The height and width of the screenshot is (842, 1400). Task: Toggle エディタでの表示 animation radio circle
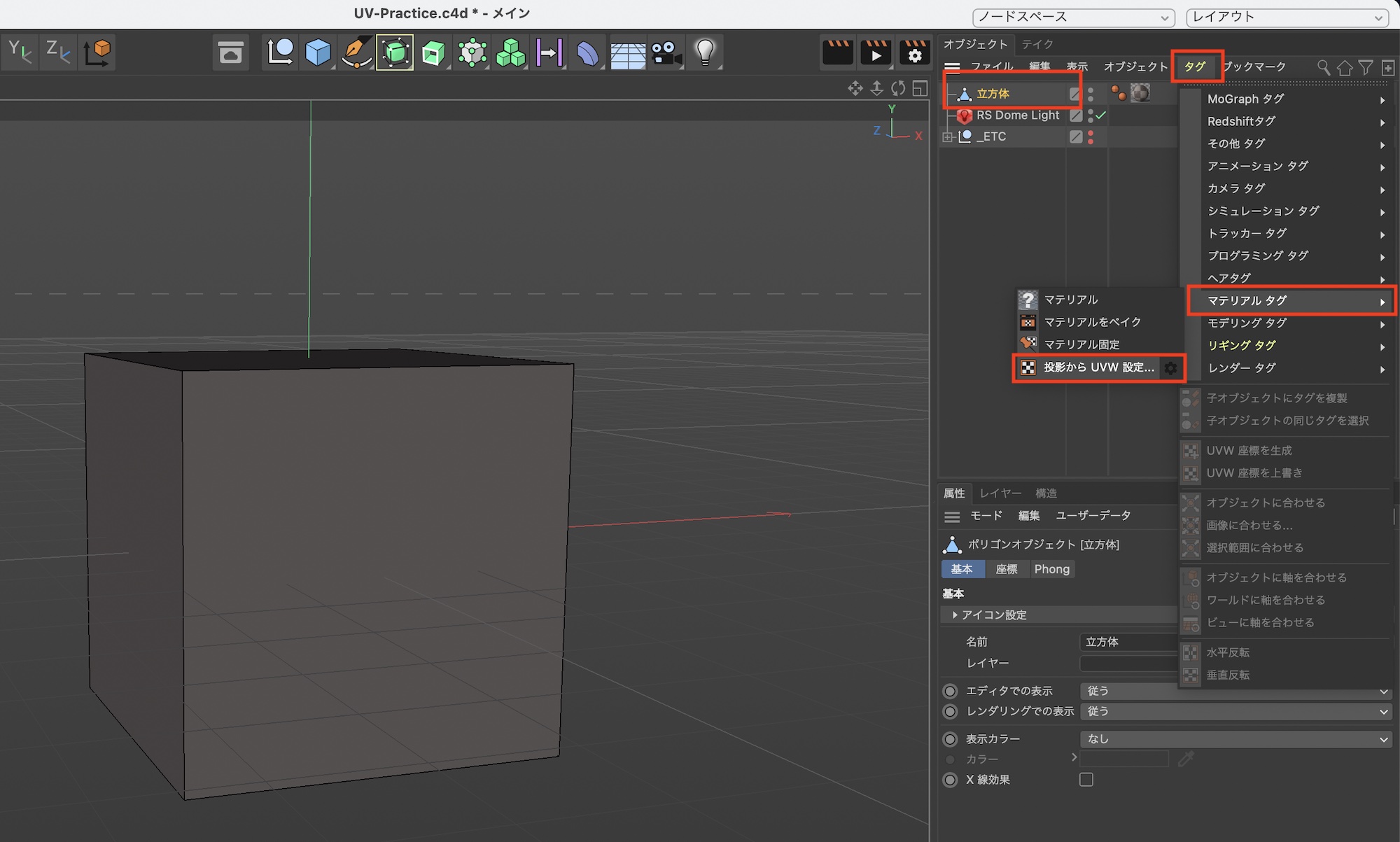tap(950, 691)
